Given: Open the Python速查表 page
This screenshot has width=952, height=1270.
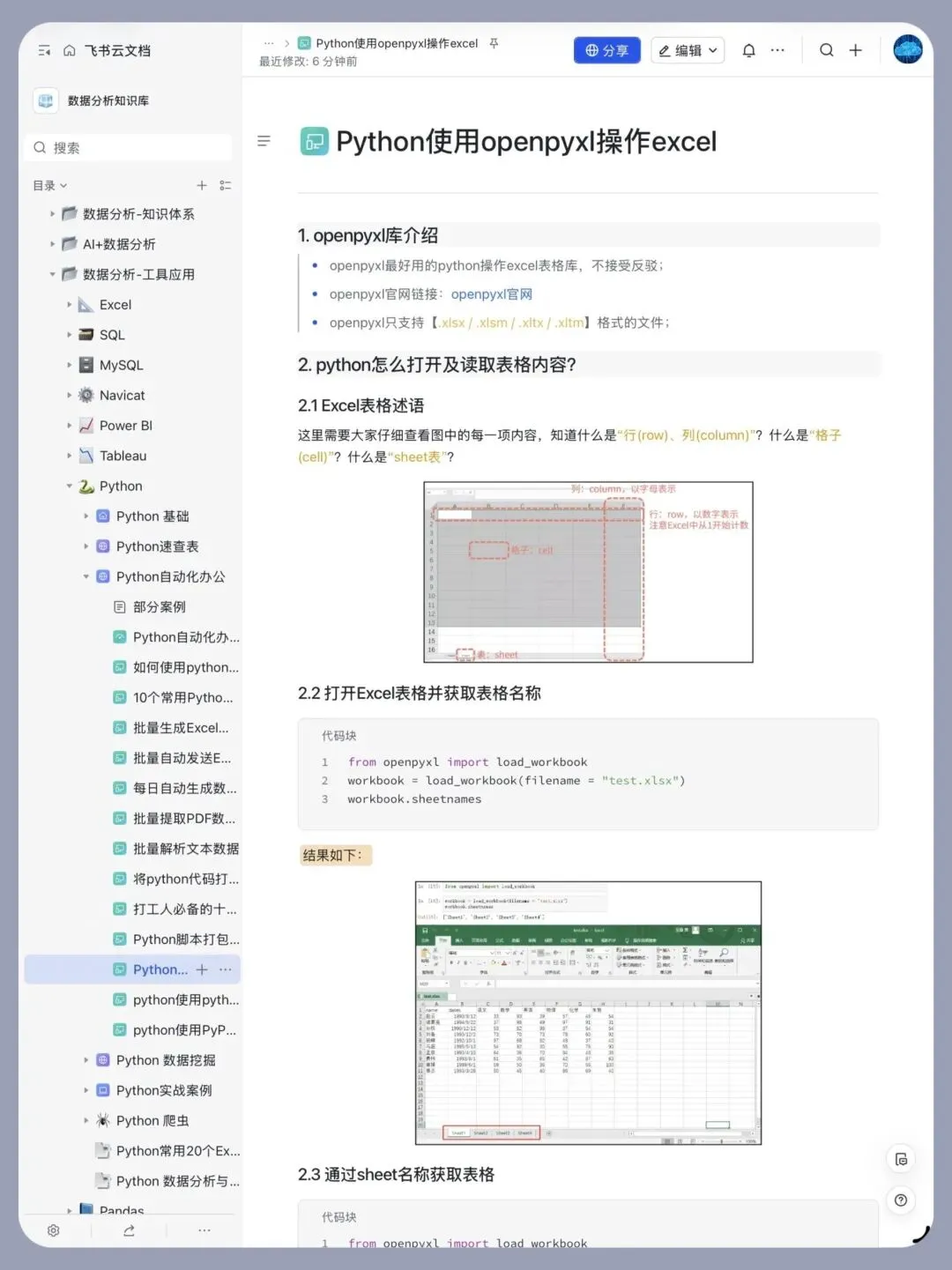Looking at the screenshot, I should click(x=157, y=546).
